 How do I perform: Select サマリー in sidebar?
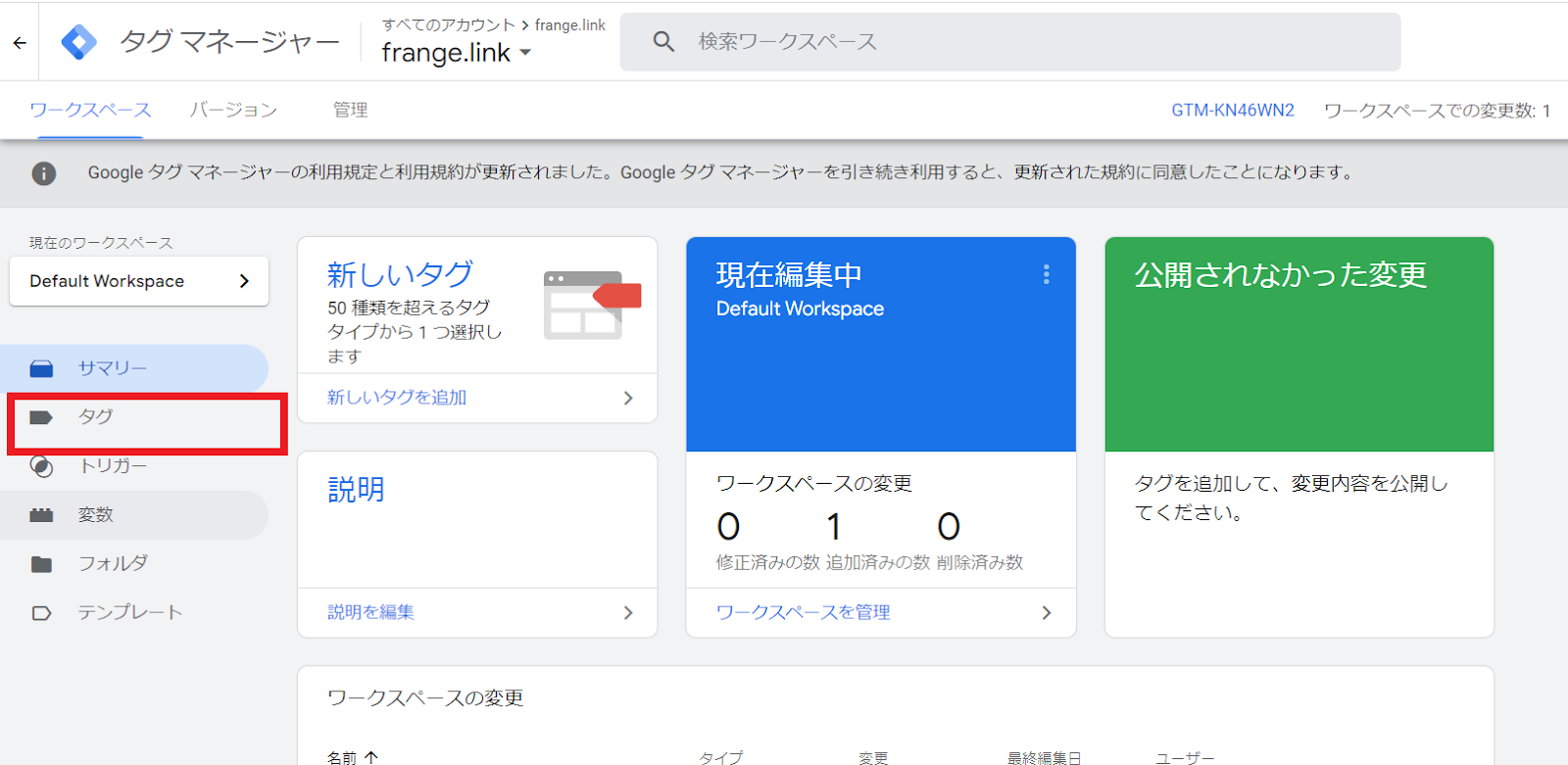pyautogui.click(x=134, y=368)
